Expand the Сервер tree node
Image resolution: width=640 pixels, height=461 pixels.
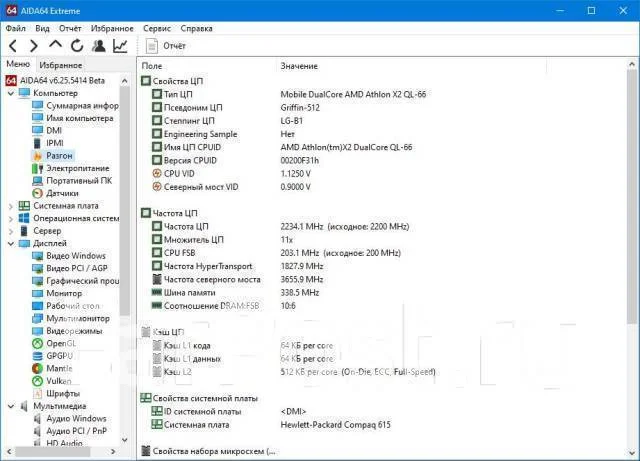[x=11, y=232]
